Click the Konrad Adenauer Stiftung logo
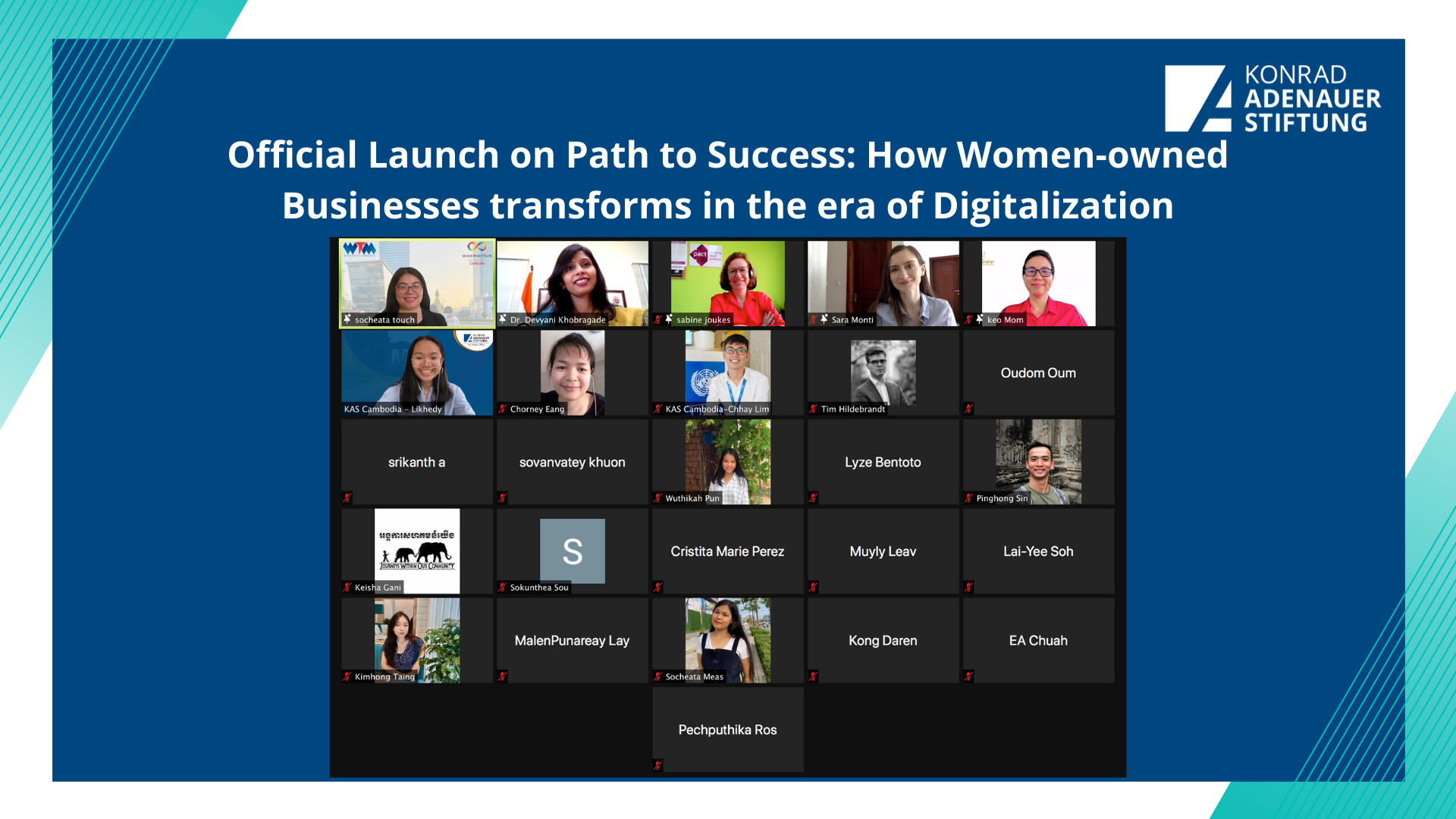Image resolution: width=1456 pixels, height=819 pixels. point(1272,99)
